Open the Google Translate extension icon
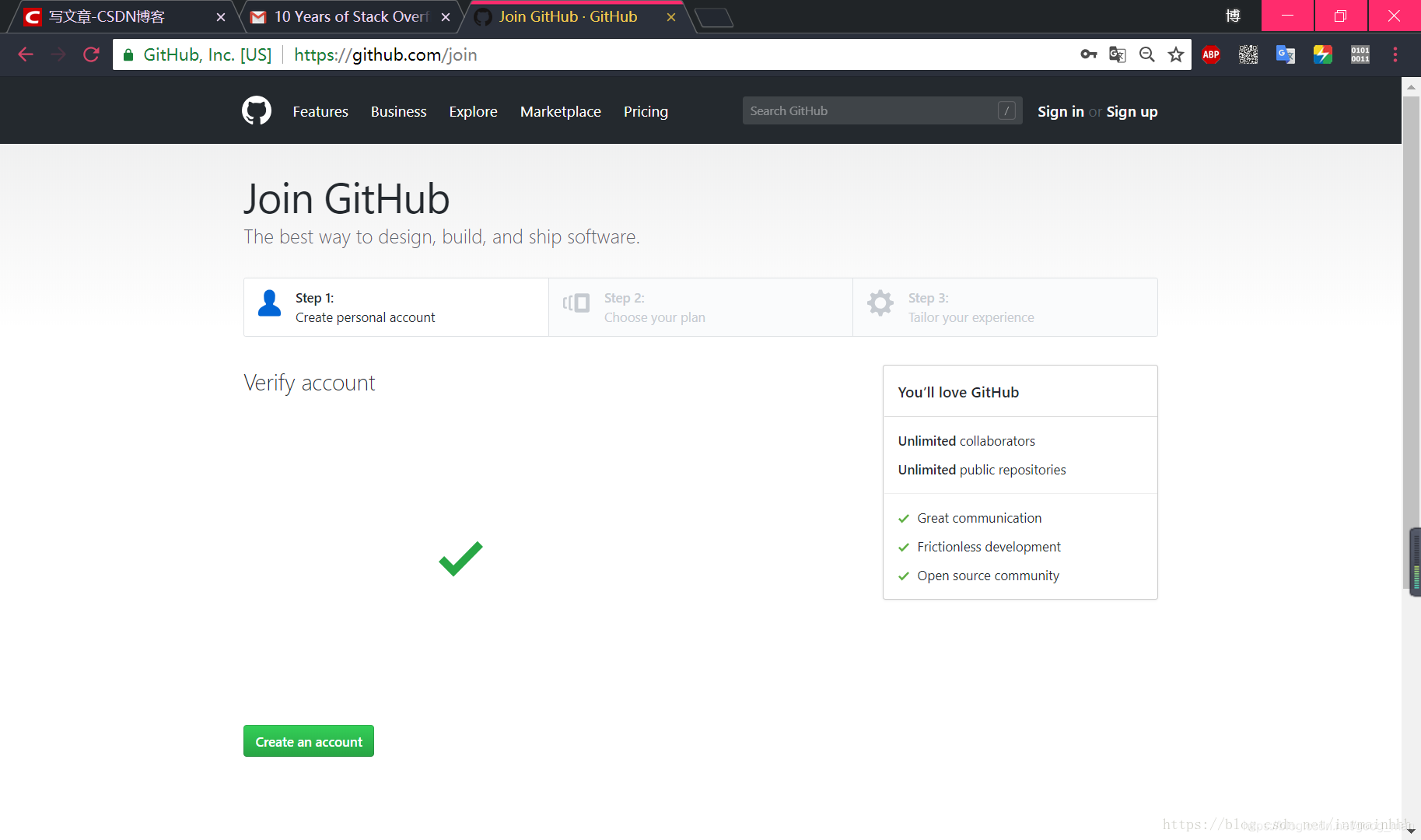Viewport: 1421px width, 840px height. (1286, 54)
